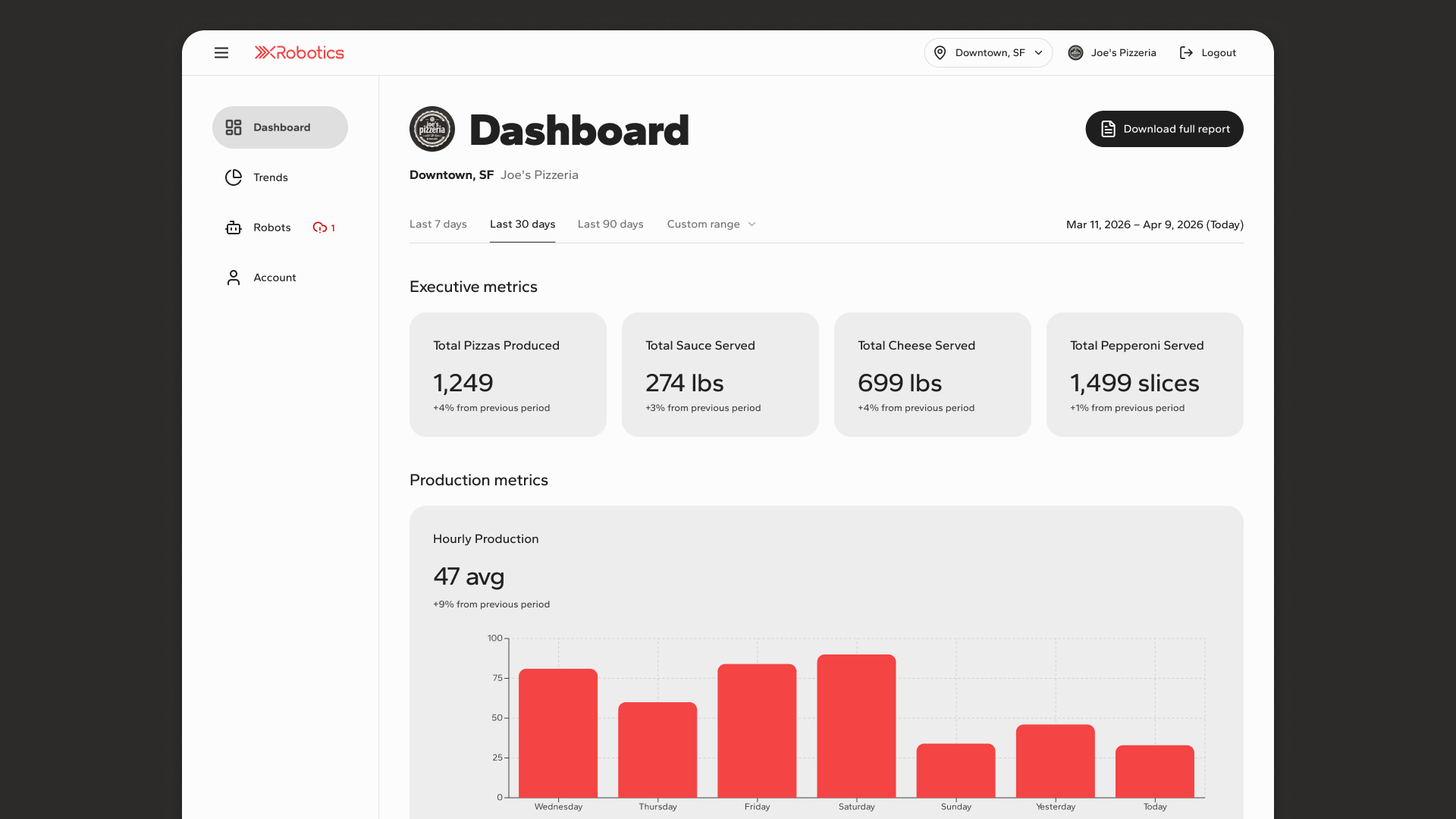Click the Robots sidebar icon
Image resolution: width=1456 pixels, height=819 pixels.
pyautogui.click(x=234, y=227)
